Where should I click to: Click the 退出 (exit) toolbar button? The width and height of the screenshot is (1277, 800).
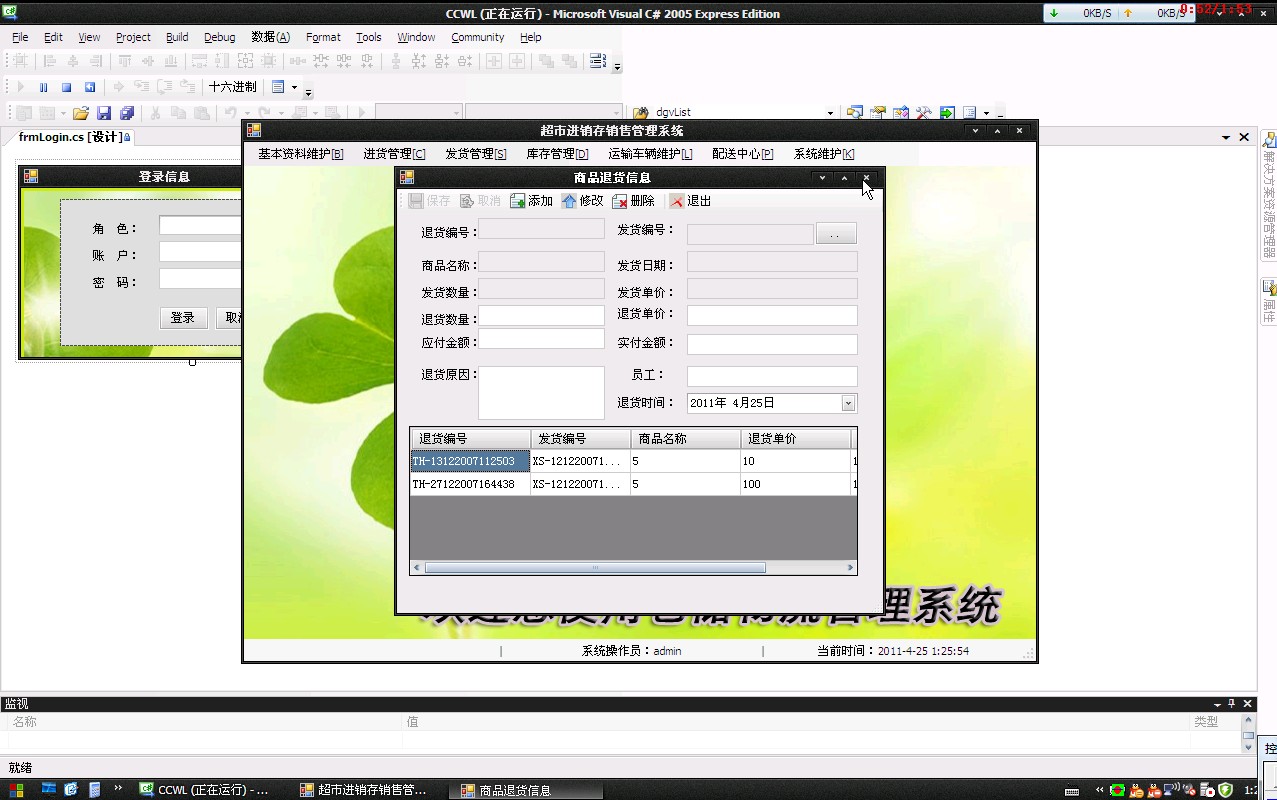click(690, 201)
